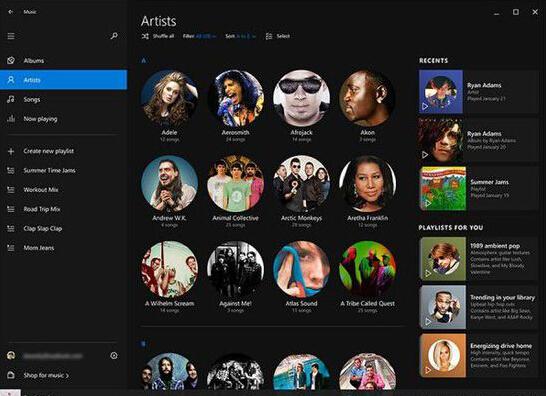The height and width of the screenshot is (396, 546).
Task: Click Summer Jams title in Recents
Action: 490,182
